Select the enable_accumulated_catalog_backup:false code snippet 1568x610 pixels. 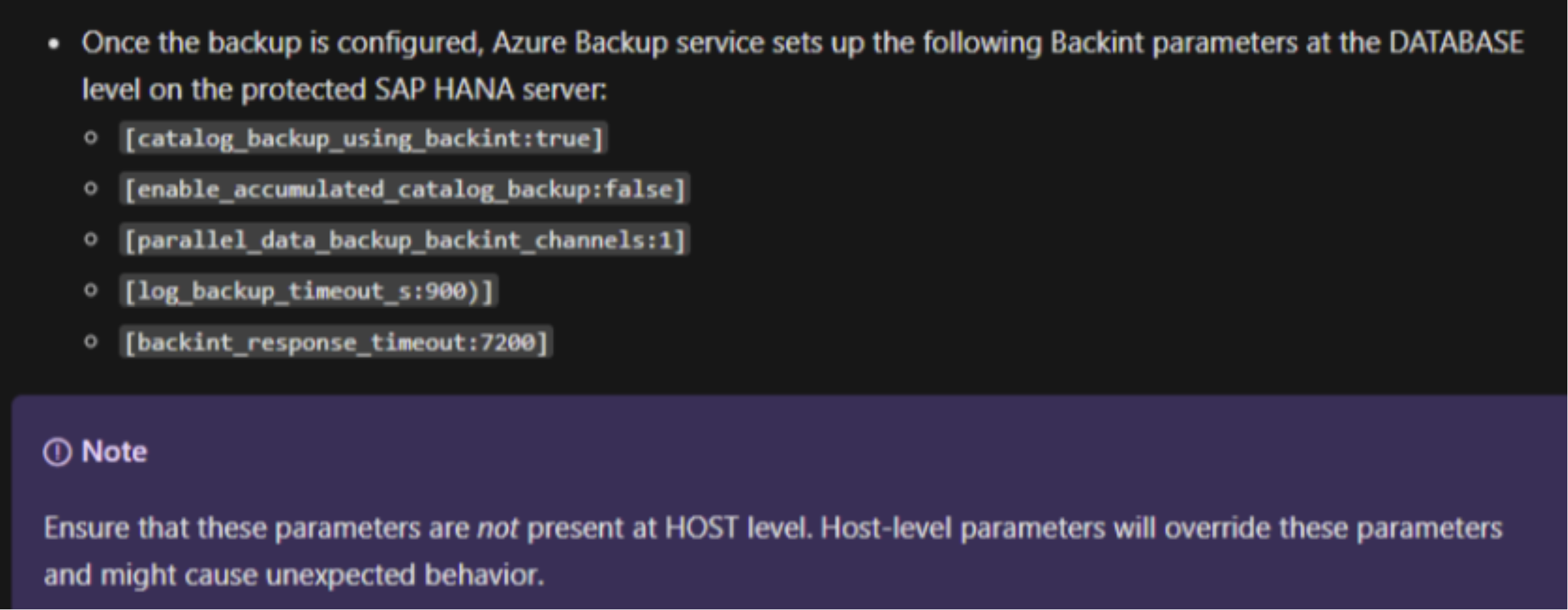(404, 189)
